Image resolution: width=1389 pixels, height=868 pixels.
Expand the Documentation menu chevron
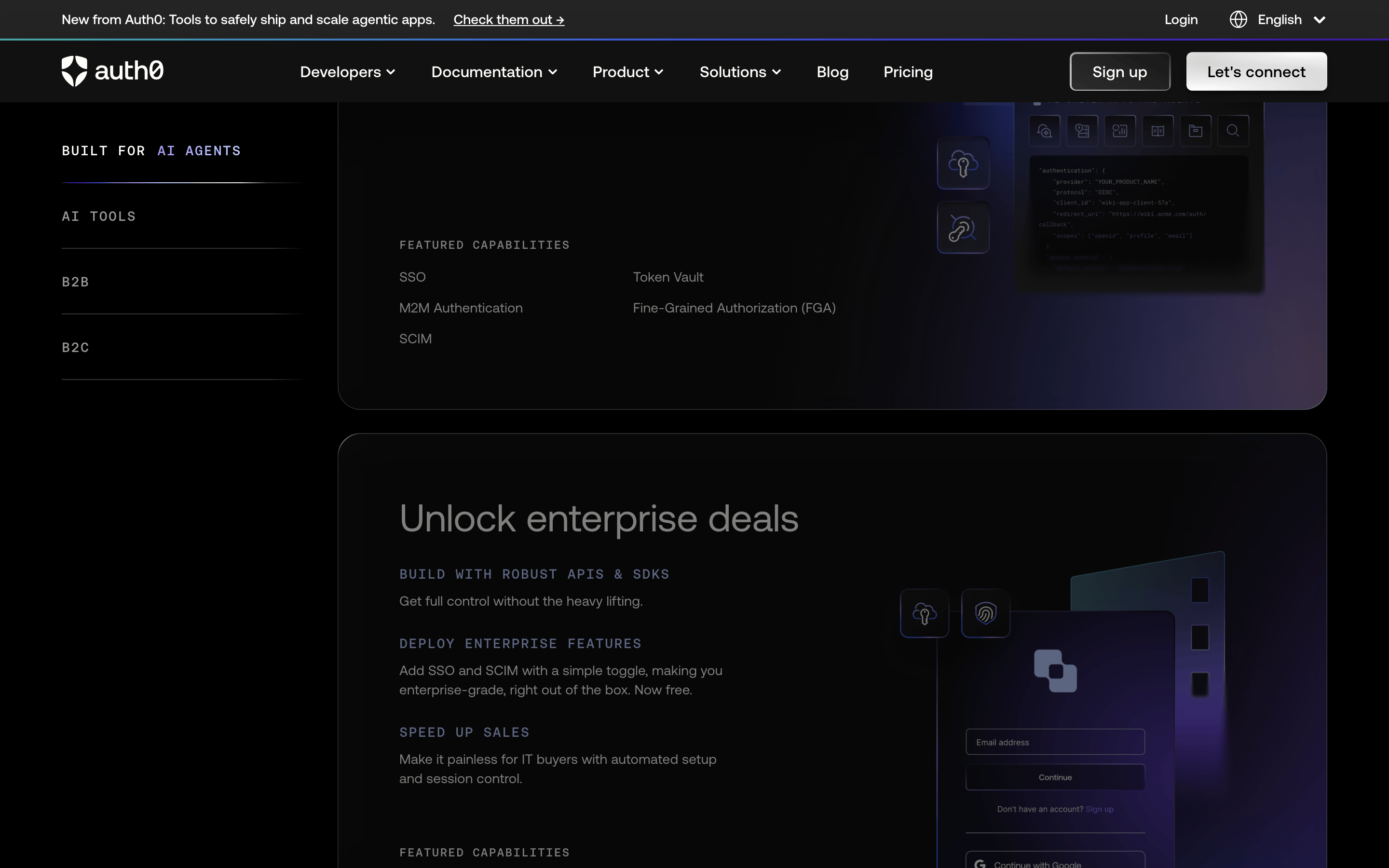point(553,72)
